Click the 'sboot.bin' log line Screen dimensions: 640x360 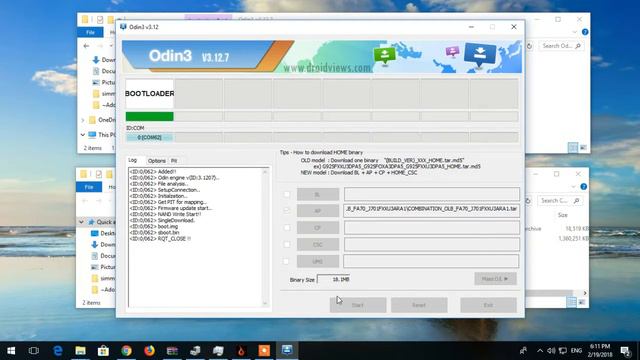point(154,233)
